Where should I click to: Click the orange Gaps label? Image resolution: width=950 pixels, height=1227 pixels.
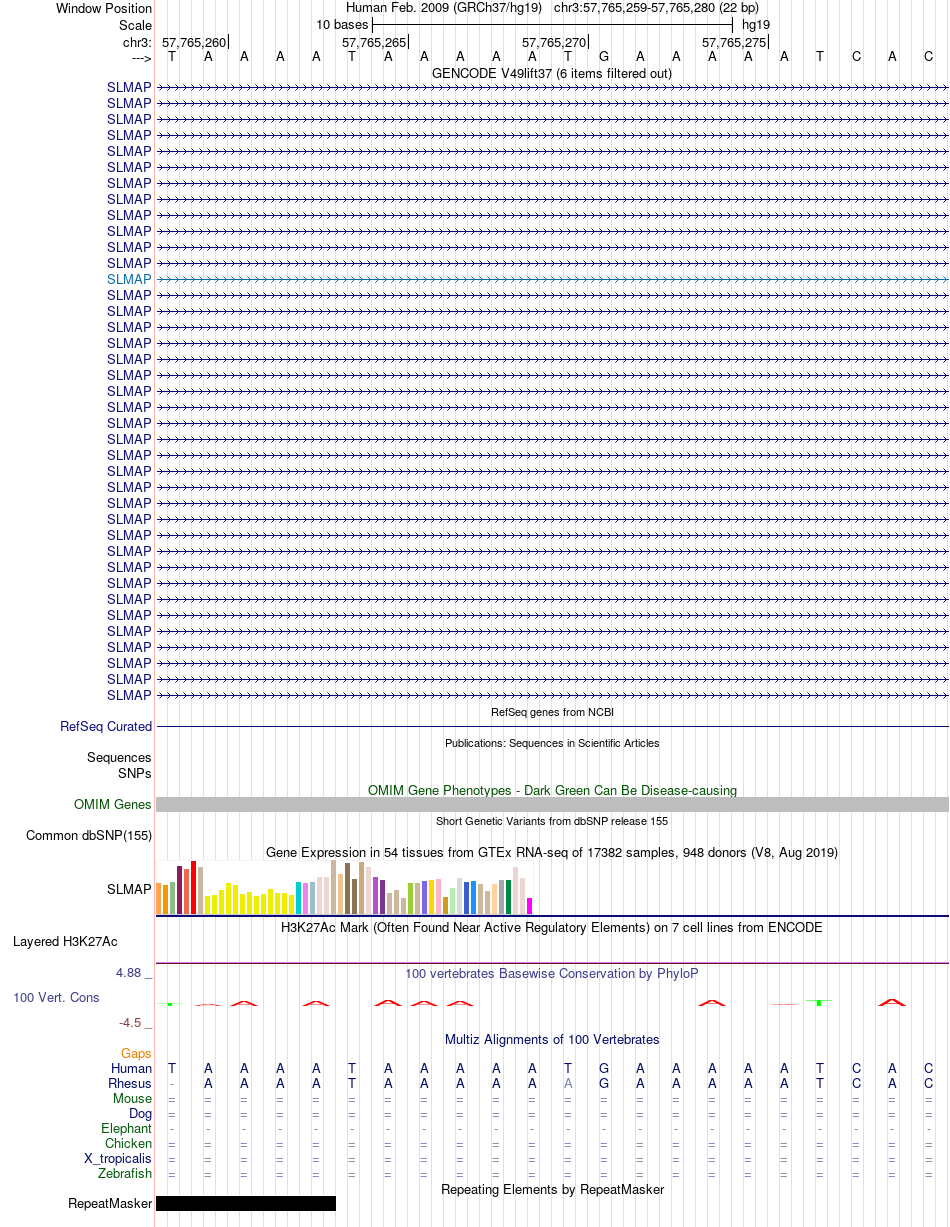click(136, 1053)
